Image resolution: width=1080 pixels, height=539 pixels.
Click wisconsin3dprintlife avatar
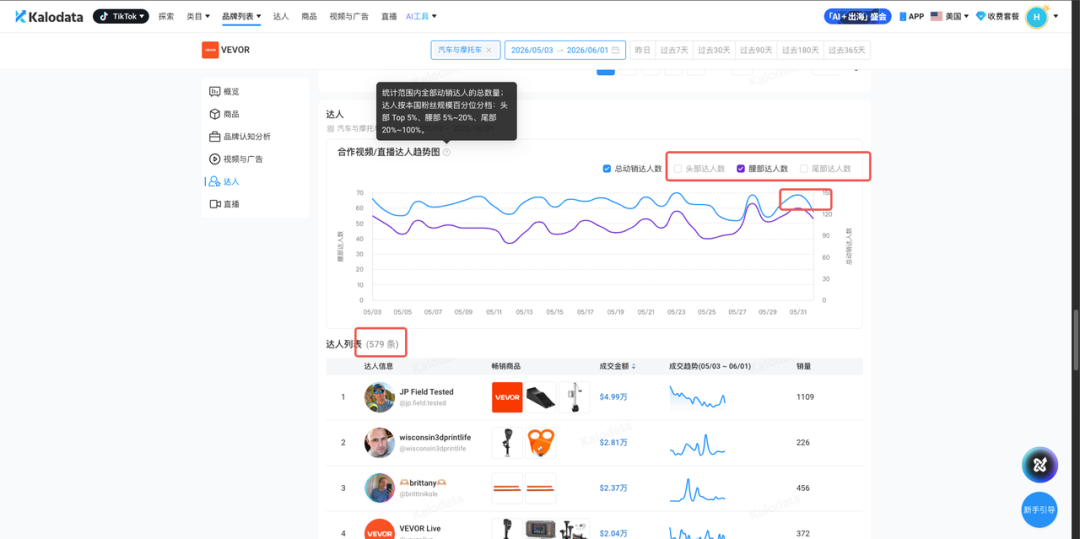[380, 443]
